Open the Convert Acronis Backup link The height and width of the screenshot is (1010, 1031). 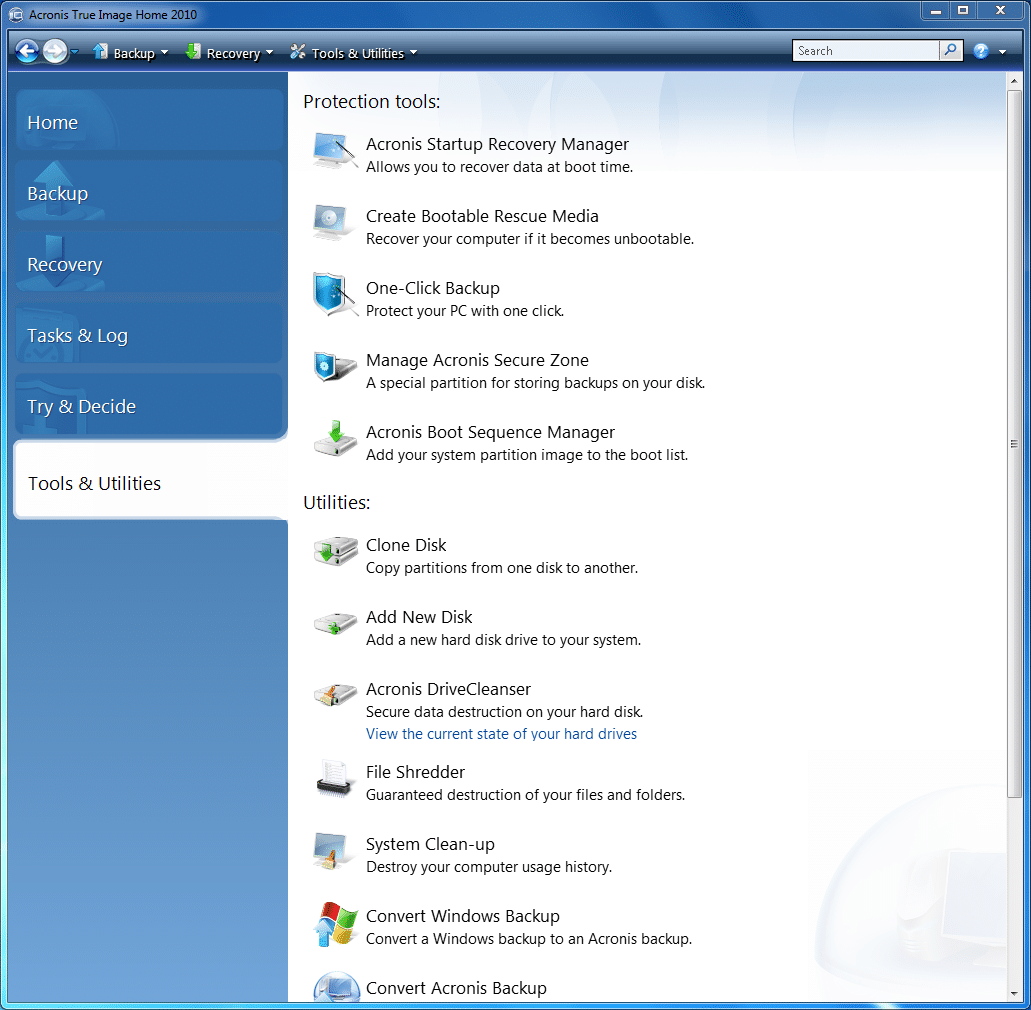tap(456, 988)
